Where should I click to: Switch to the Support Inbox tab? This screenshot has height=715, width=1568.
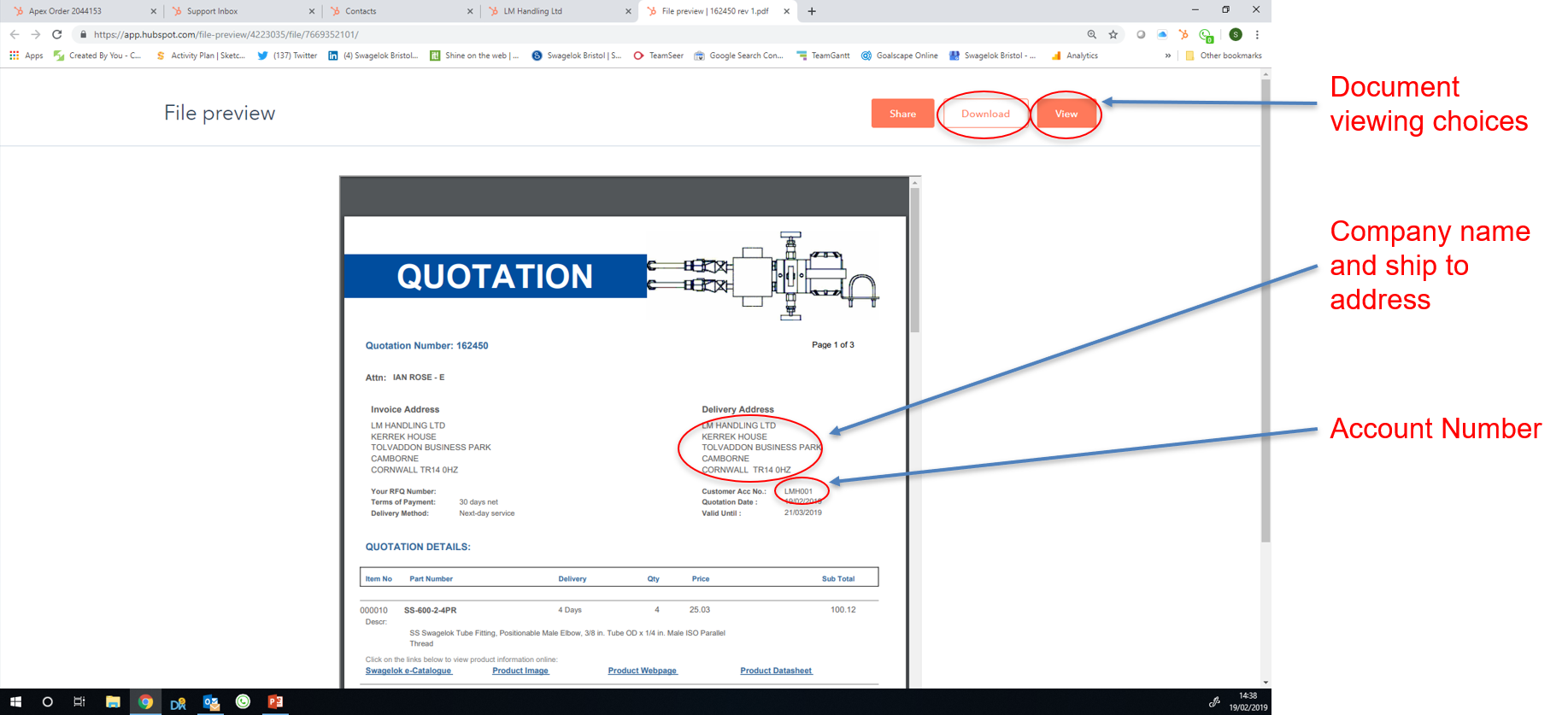click(239, 11)
